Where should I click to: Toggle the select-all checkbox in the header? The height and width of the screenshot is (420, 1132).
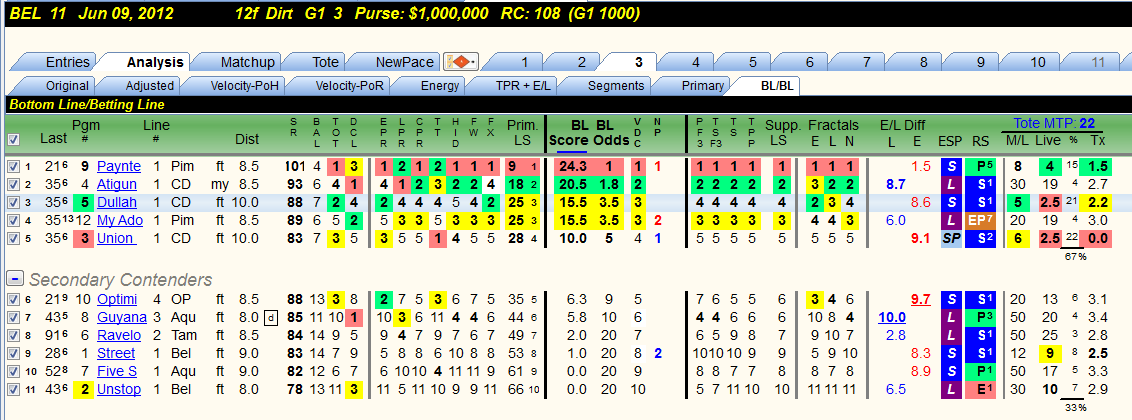click(x=13, y=139)
